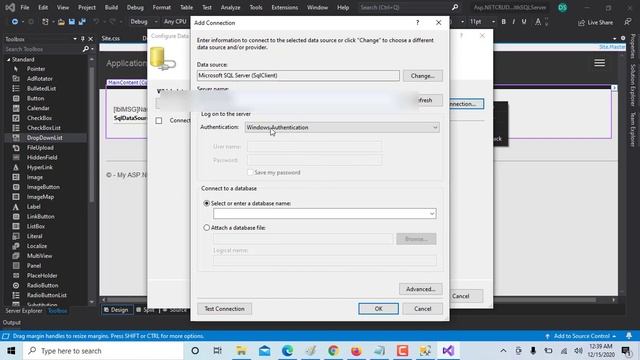
Task: Open the Any CPU platform dropdown
Action: click(176, 22)
